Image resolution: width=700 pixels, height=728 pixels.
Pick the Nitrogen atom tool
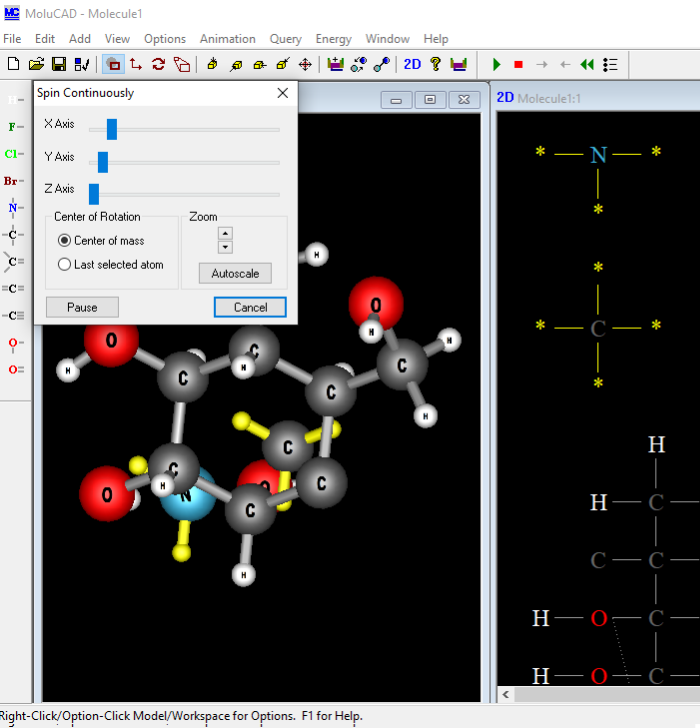pos(13,208)
